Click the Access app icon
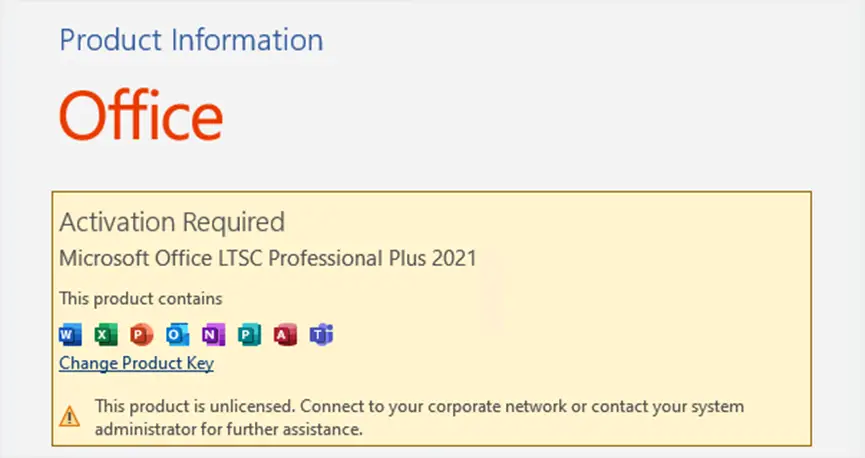The width and height of the screenshot is (865, 458). click(285, 334)
